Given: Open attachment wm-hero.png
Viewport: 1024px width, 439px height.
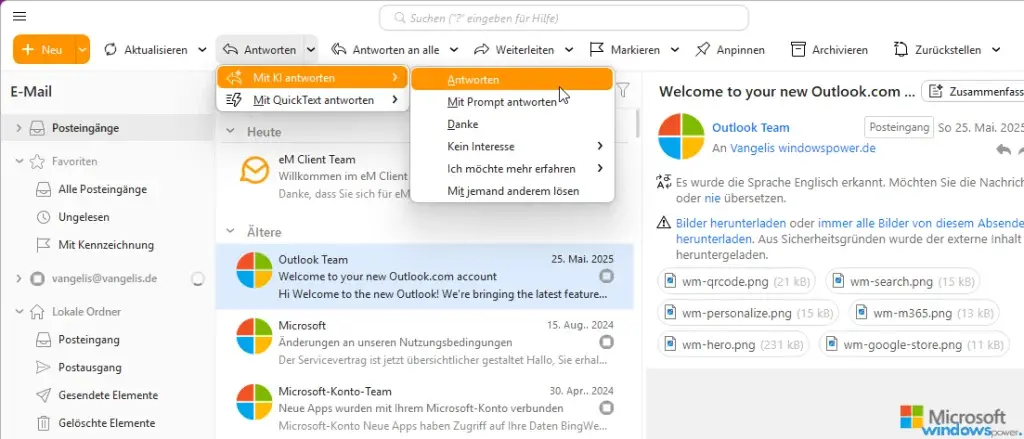Looking at the screenshot, I should 733,344.
